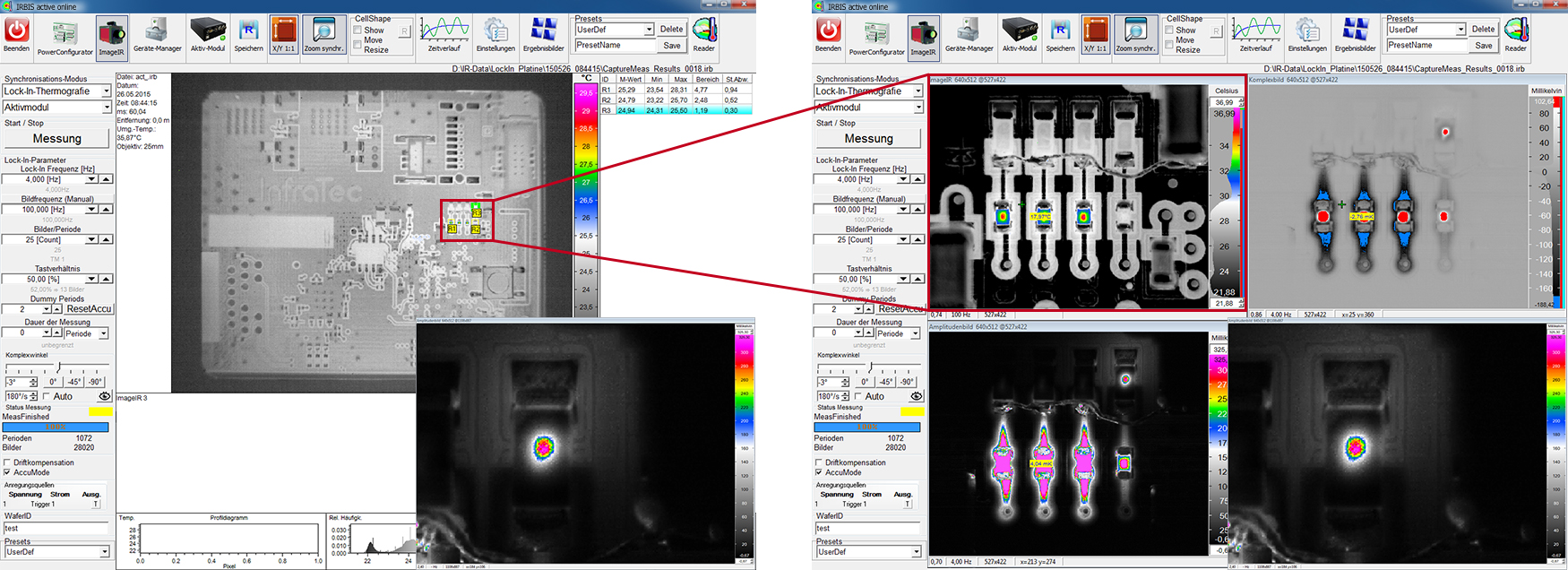Enable Driftkompensation checkbox in left window
Image resolution: width=1568 pixels, height=570 pixels.
[x=8, y=462]
